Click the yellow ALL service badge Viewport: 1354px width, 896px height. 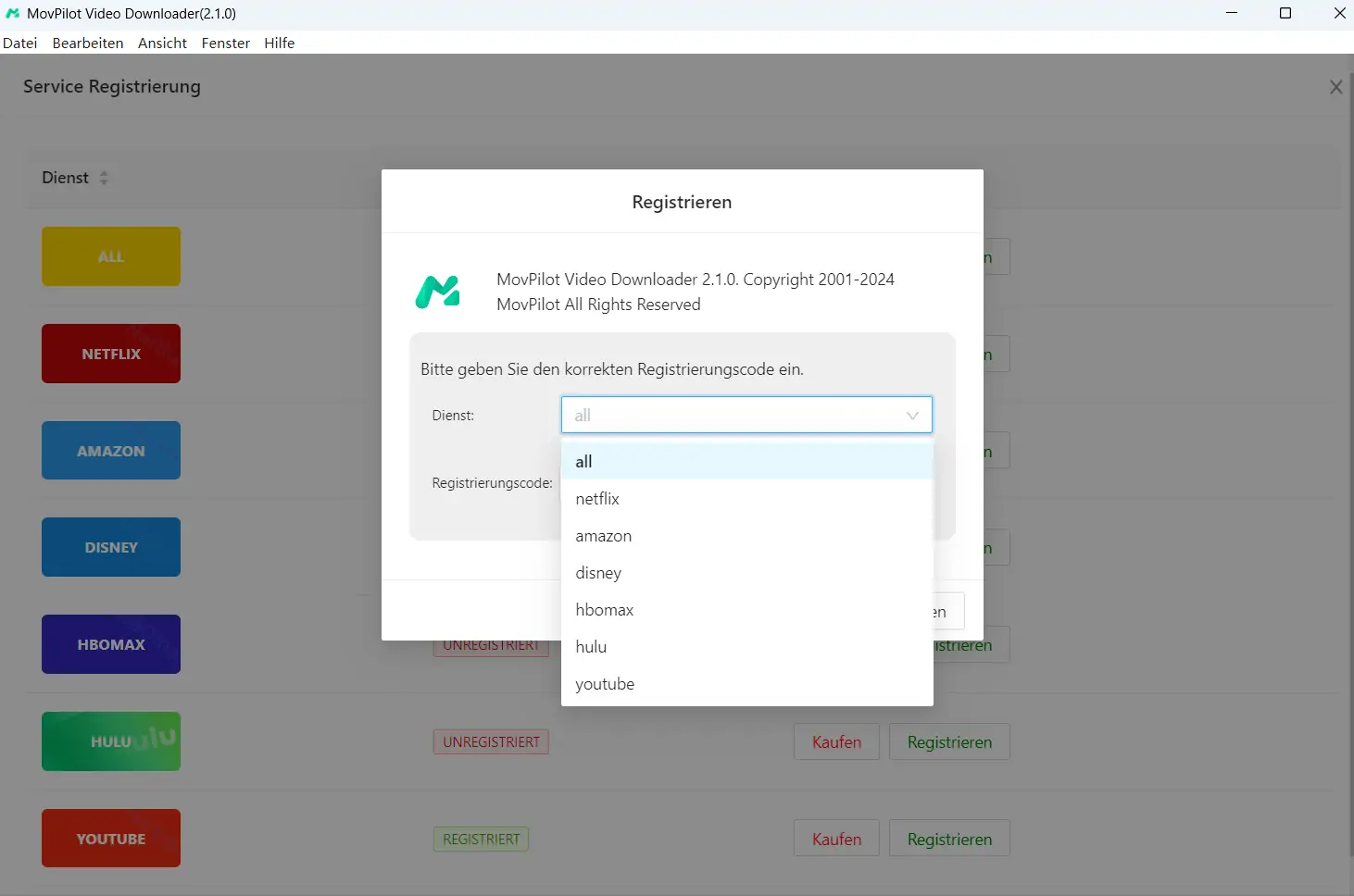coord(111,256)
